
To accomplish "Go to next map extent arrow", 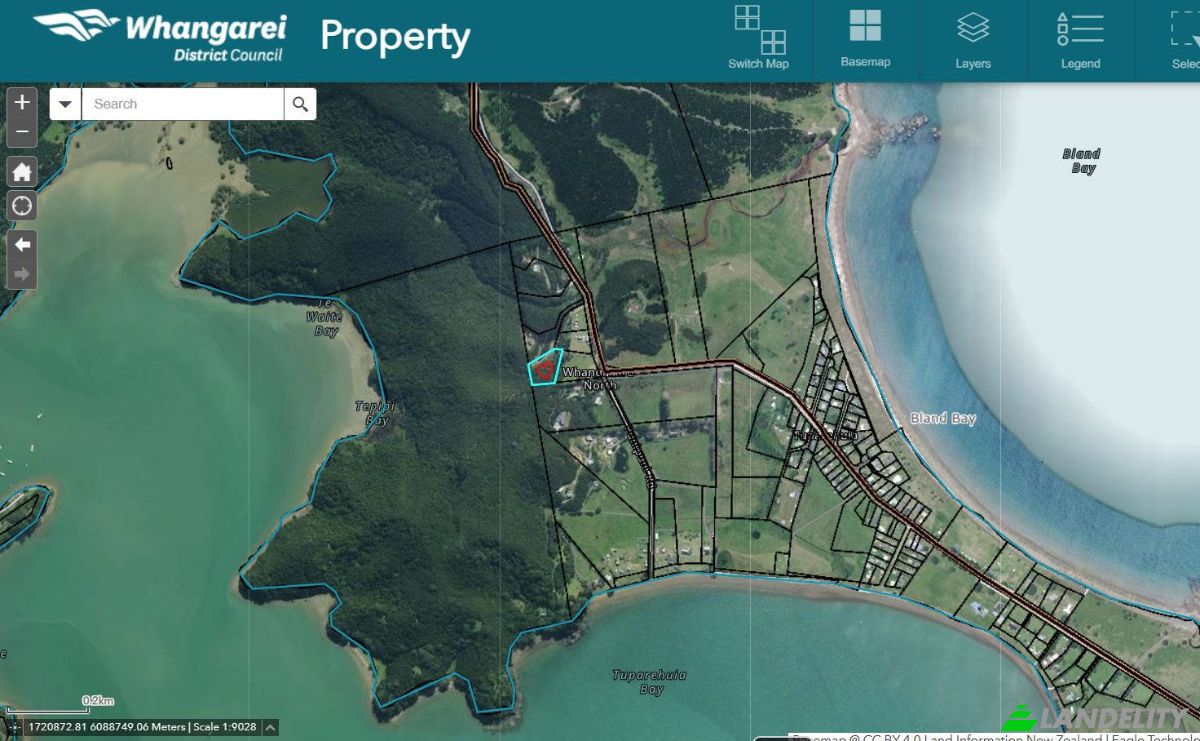I will [x=22, y=274].
